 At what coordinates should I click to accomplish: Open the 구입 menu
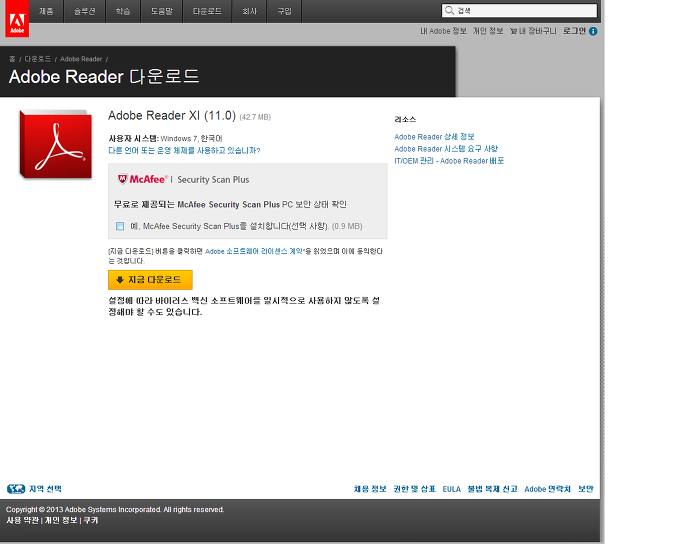284,11
